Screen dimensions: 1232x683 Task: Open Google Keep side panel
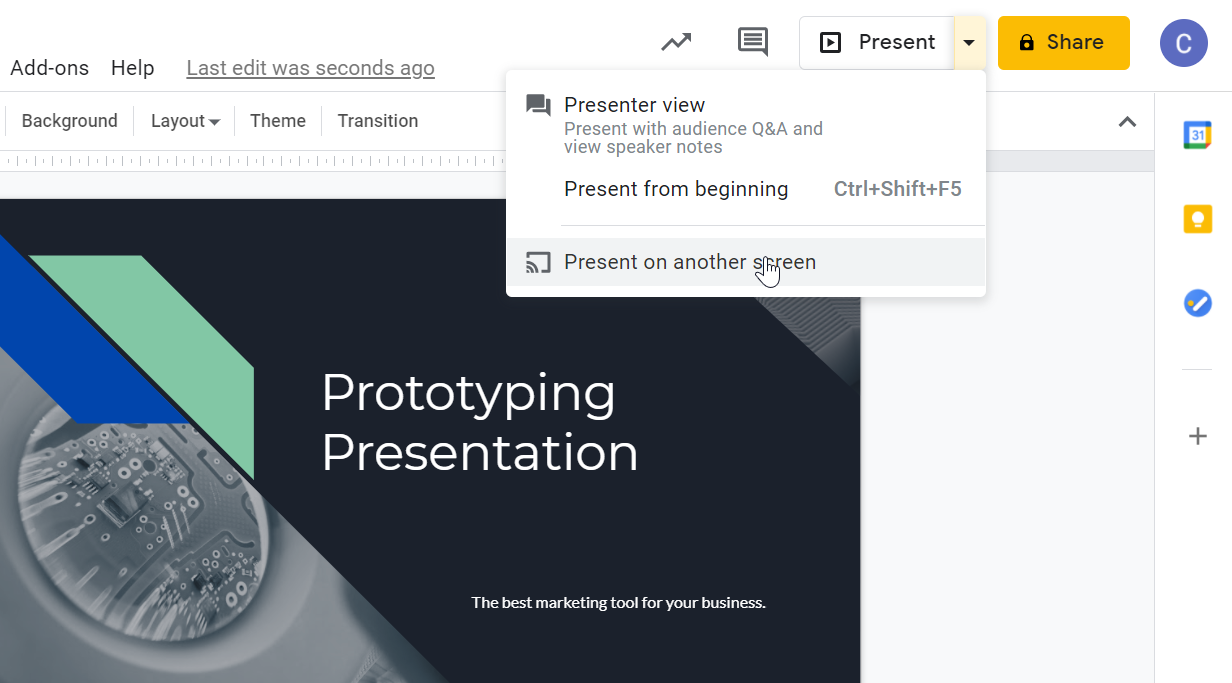pos(1197,219)
